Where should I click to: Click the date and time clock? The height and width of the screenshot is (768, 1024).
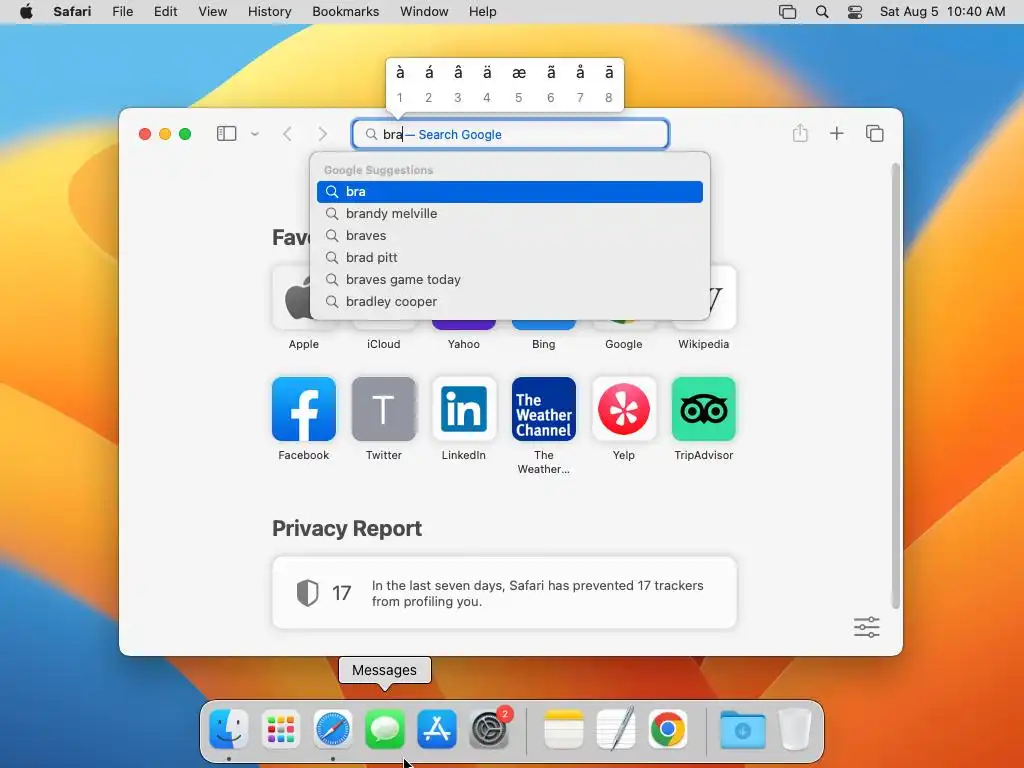(942, 12)
